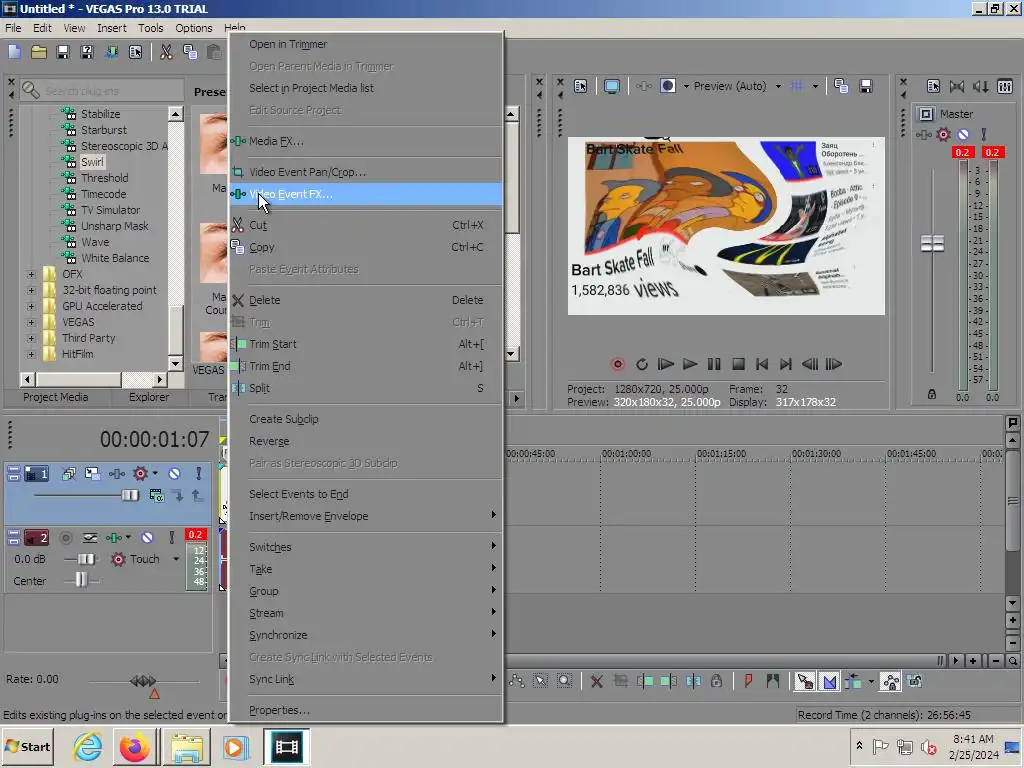Open Auto Ripple mode dropdown arrow

pos(871,682)
